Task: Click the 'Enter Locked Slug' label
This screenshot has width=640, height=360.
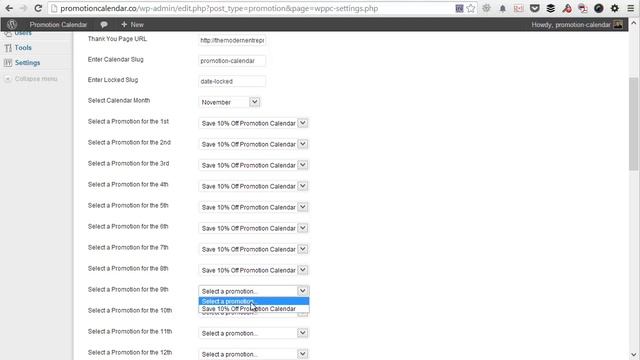Action: point(113,80)
